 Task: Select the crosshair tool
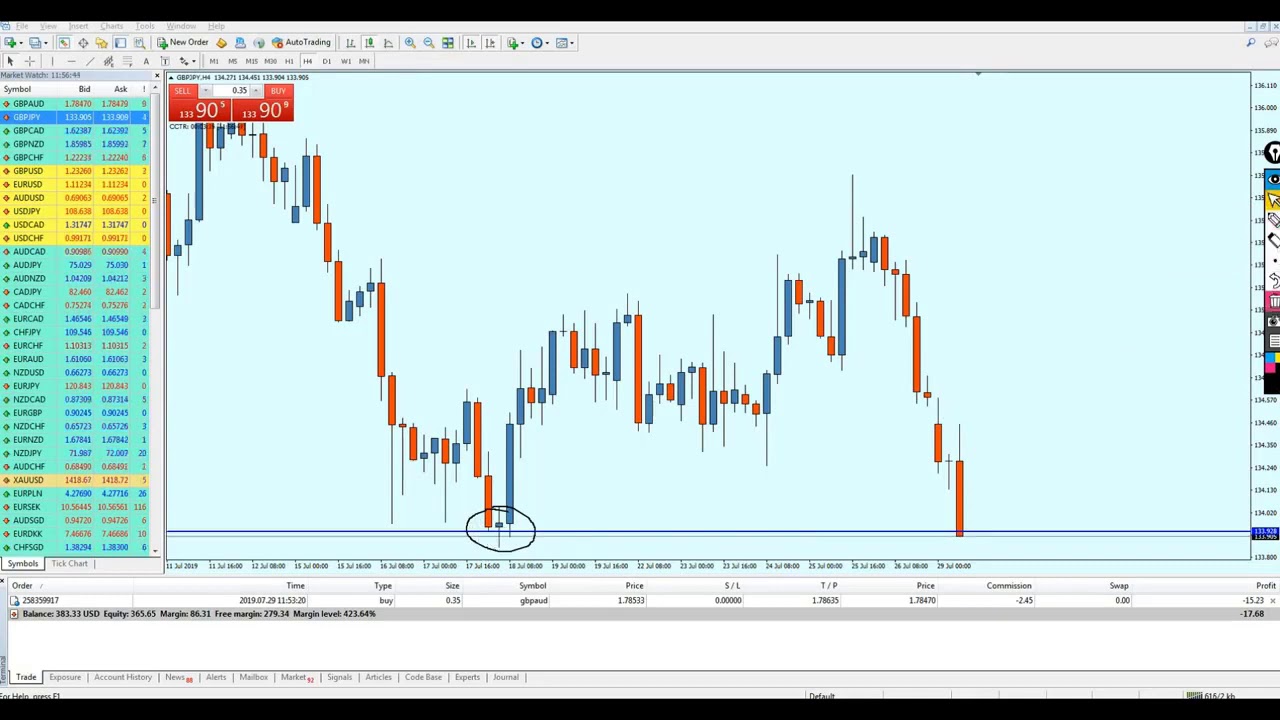pos(29,61)
